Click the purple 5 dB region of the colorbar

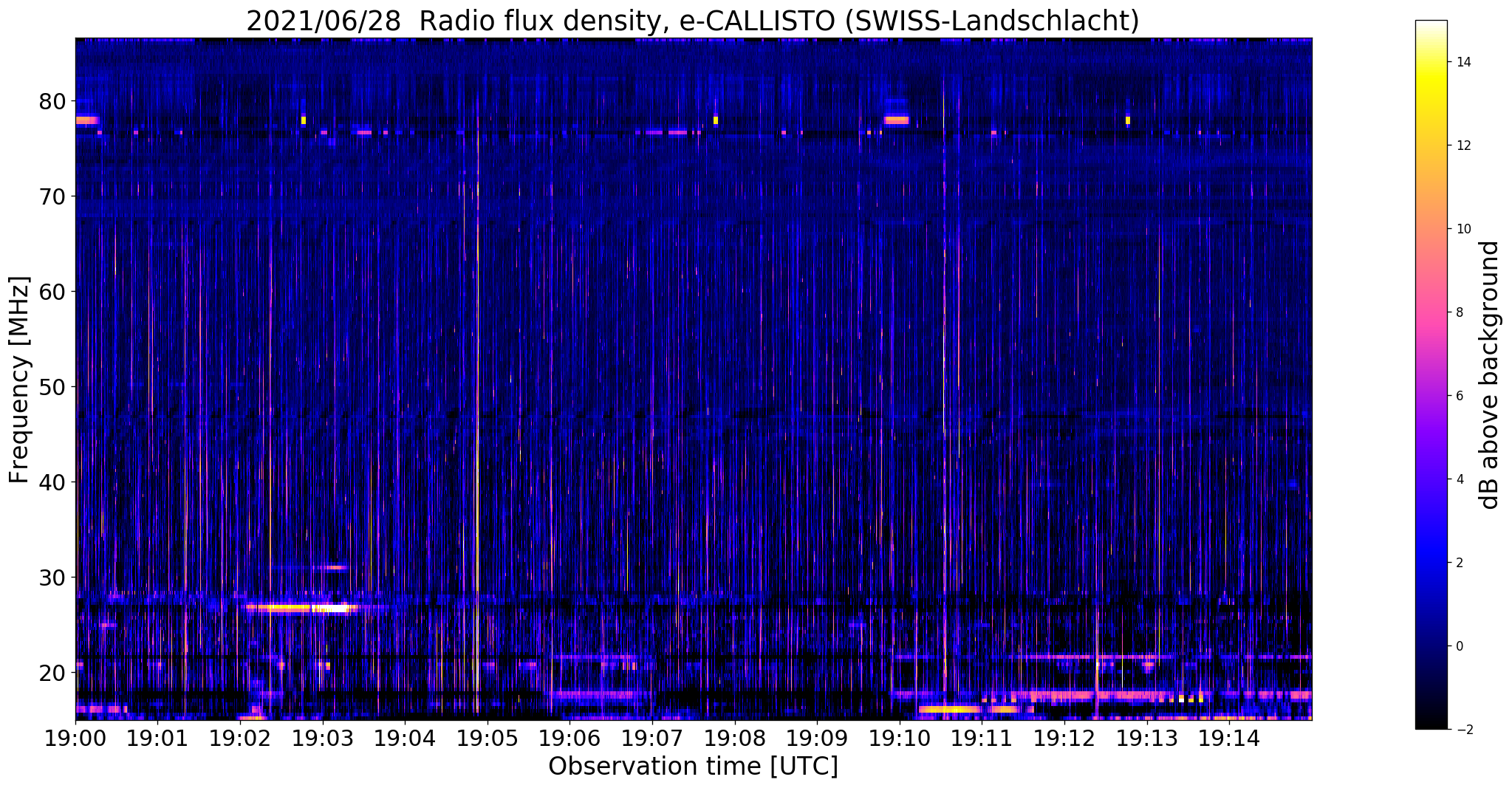[1431, 437]
